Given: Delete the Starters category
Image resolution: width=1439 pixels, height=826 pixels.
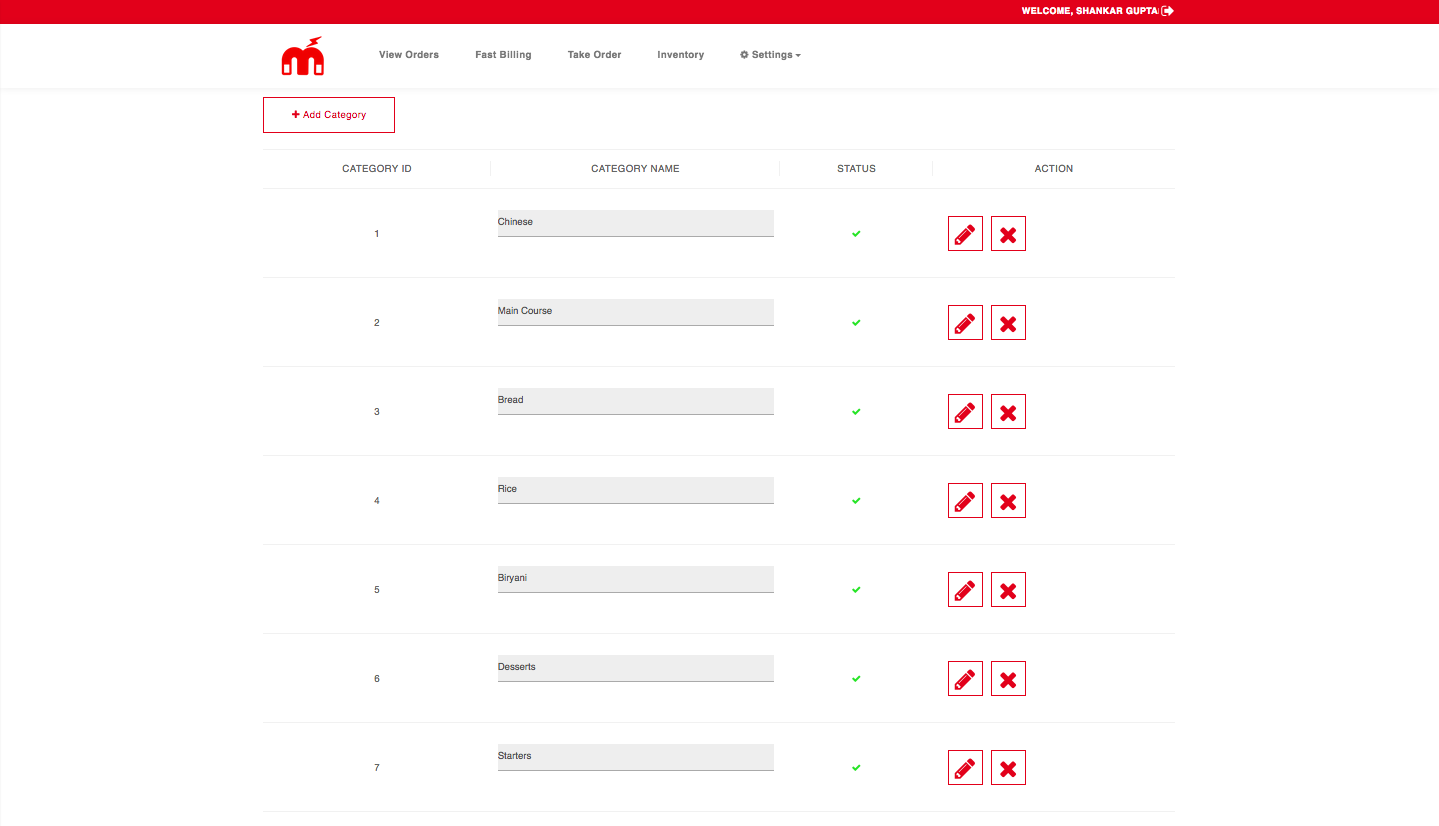Looking at the screenshot, I should (x=1008, y=768).
